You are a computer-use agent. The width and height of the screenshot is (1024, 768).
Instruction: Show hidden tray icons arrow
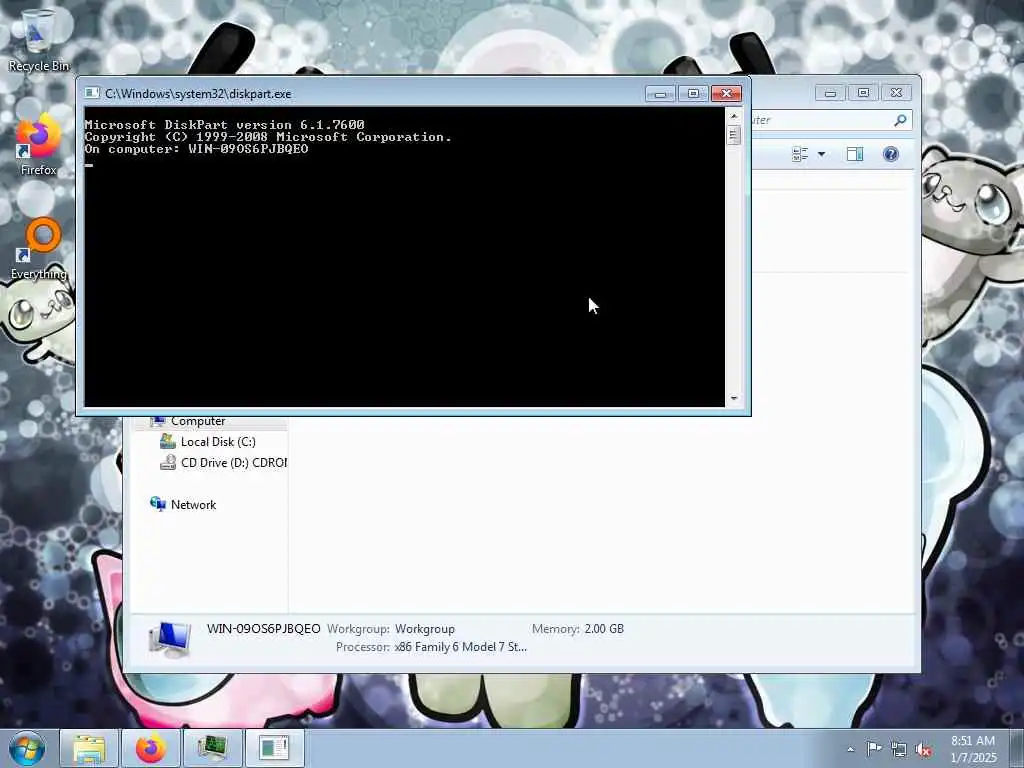(850, 749)
